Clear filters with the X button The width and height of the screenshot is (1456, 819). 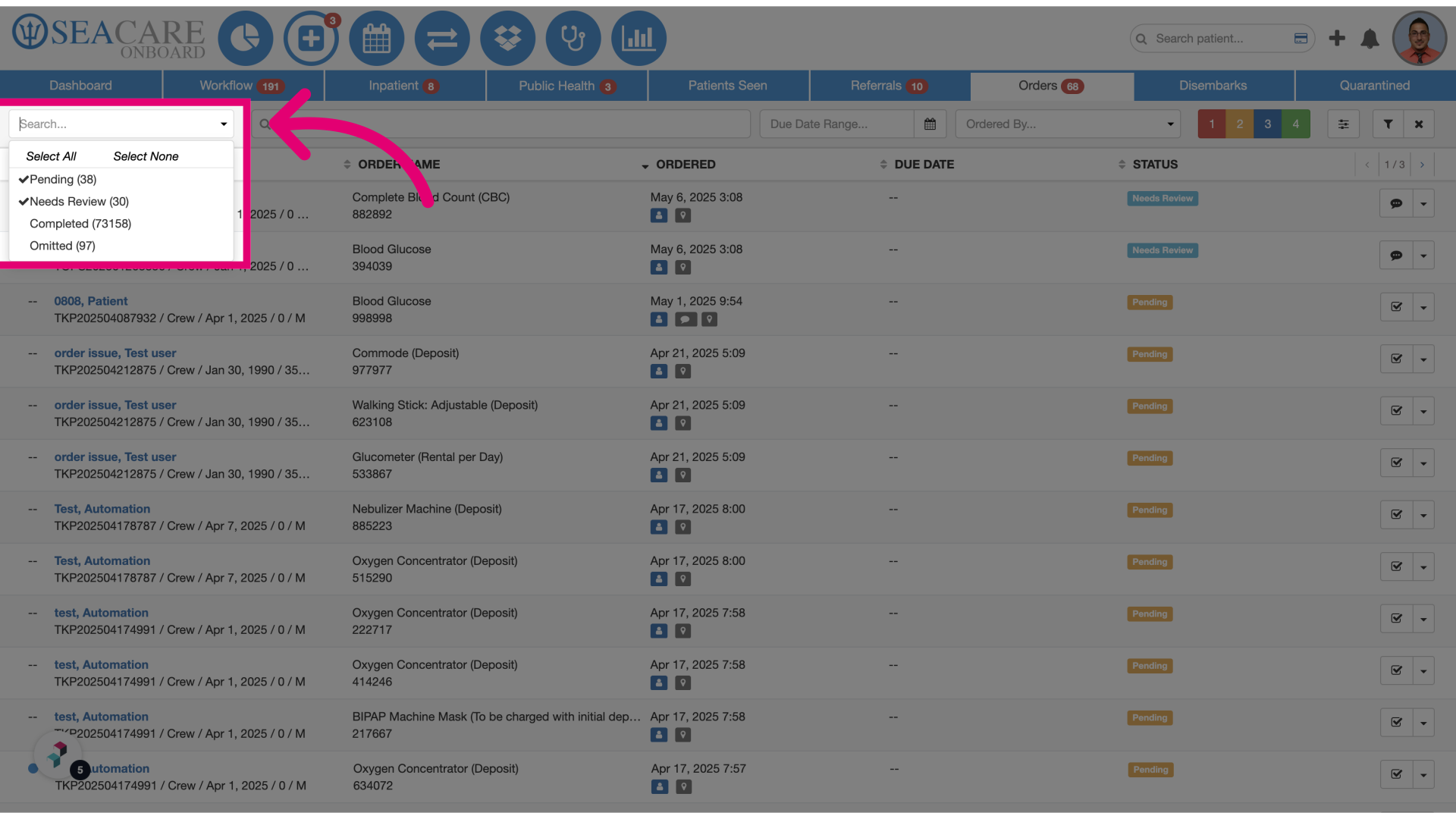click(1419, 124)
